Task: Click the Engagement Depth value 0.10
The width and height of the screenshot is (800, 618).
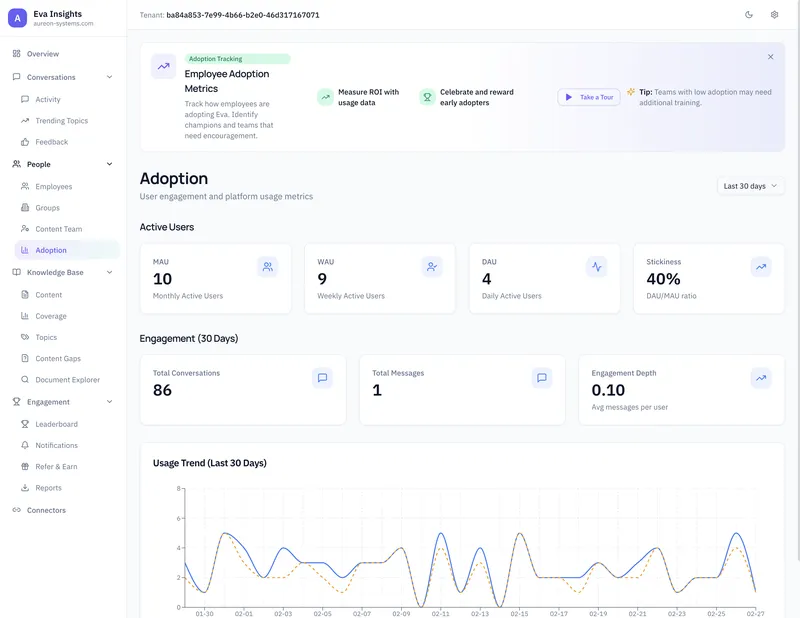Action: (608, 390)
